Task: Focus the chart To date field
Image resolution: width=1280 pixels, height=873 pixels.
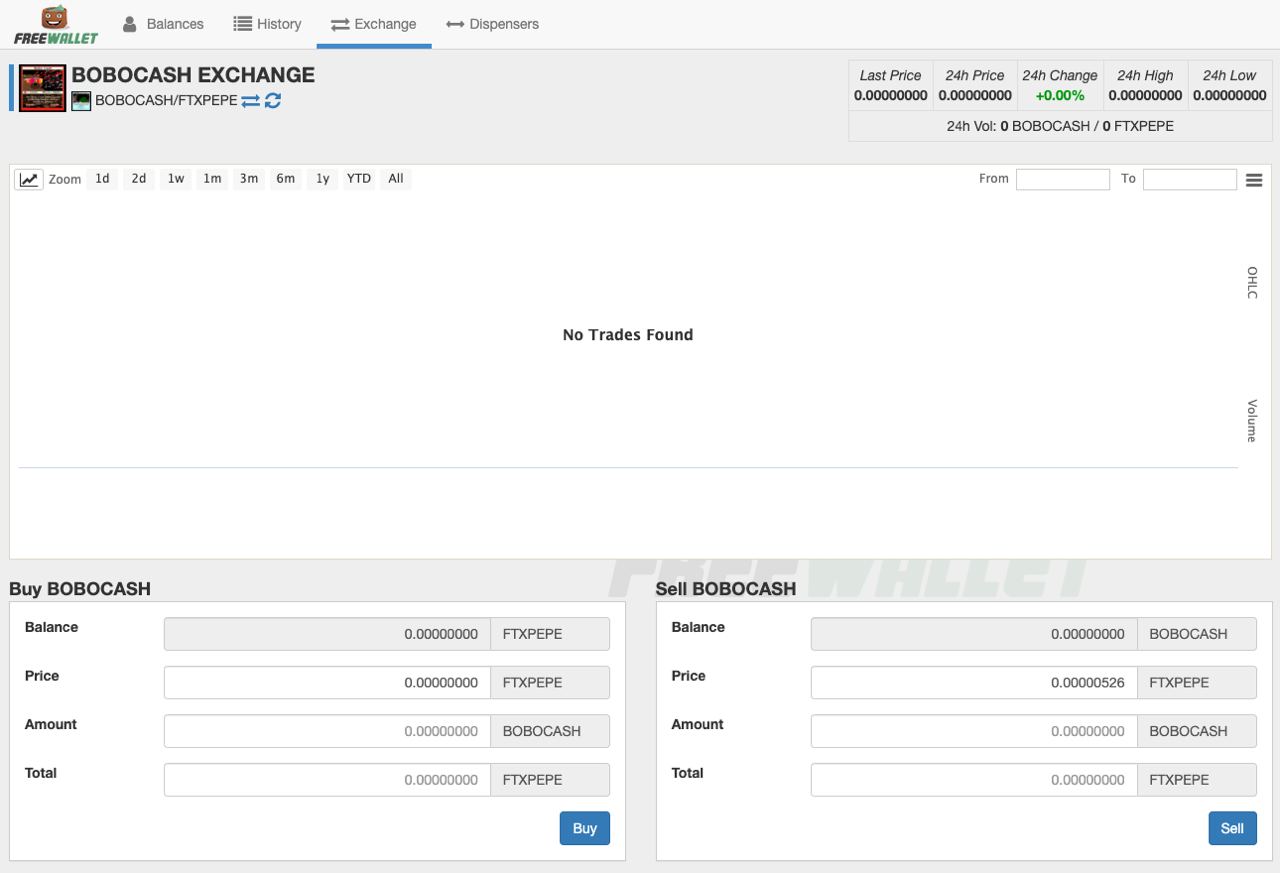Action: 1190,179
